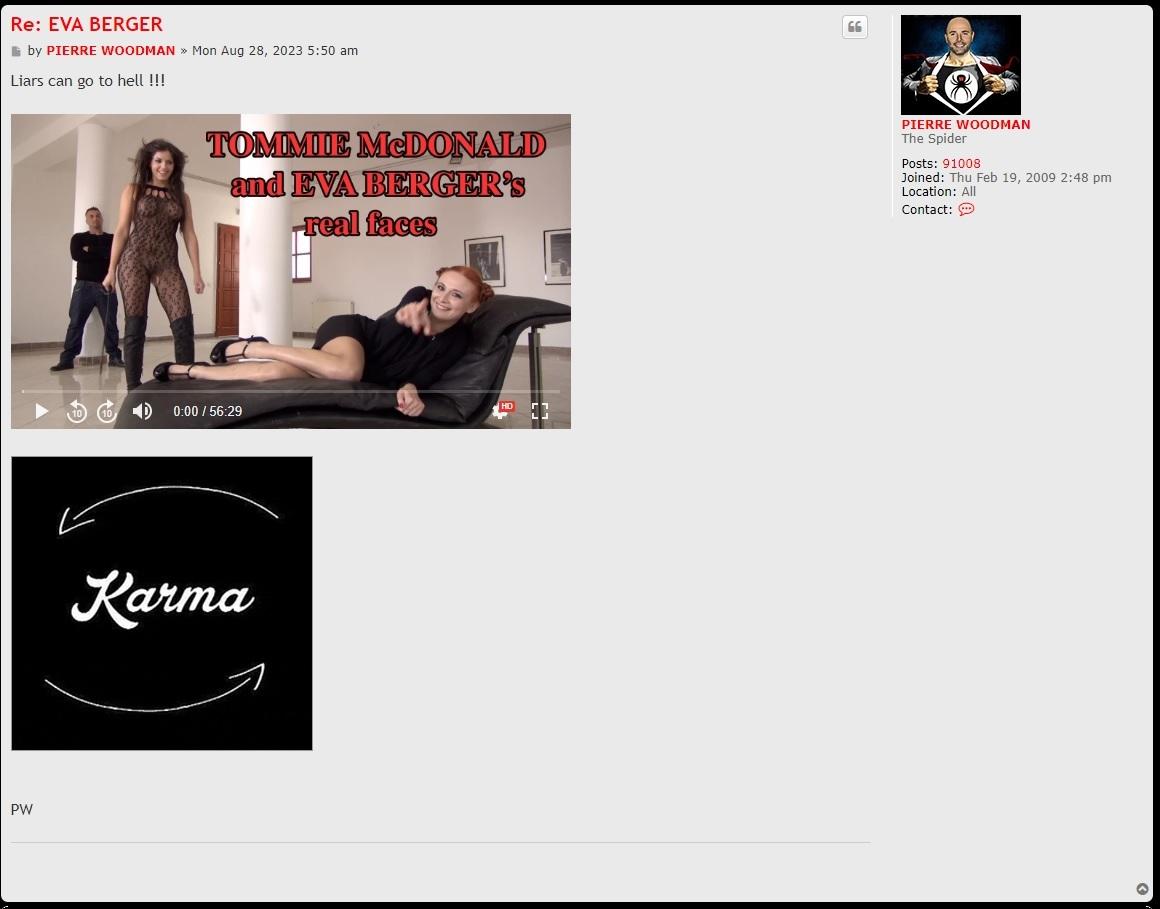Rewind the video 10 seconds
Viewport: 1160px width, 909px height.
(76, 411)
